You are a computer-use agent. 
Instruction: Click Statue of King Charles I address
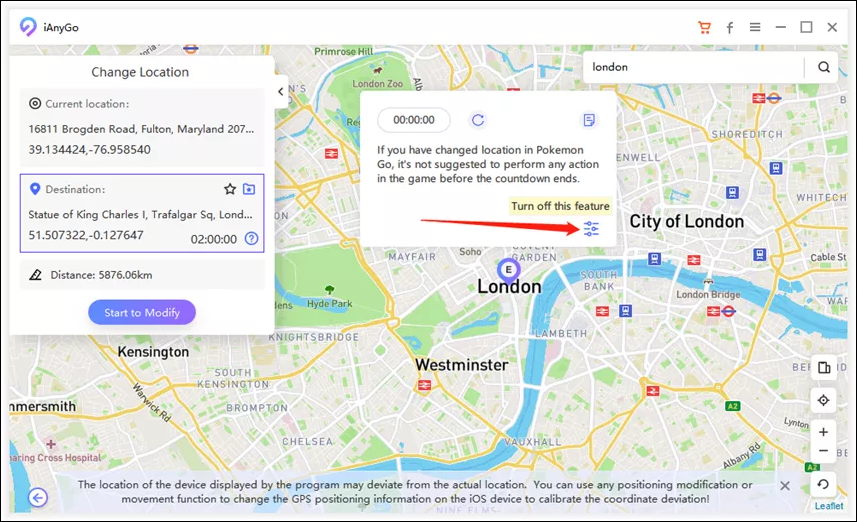tap(140, 215)
